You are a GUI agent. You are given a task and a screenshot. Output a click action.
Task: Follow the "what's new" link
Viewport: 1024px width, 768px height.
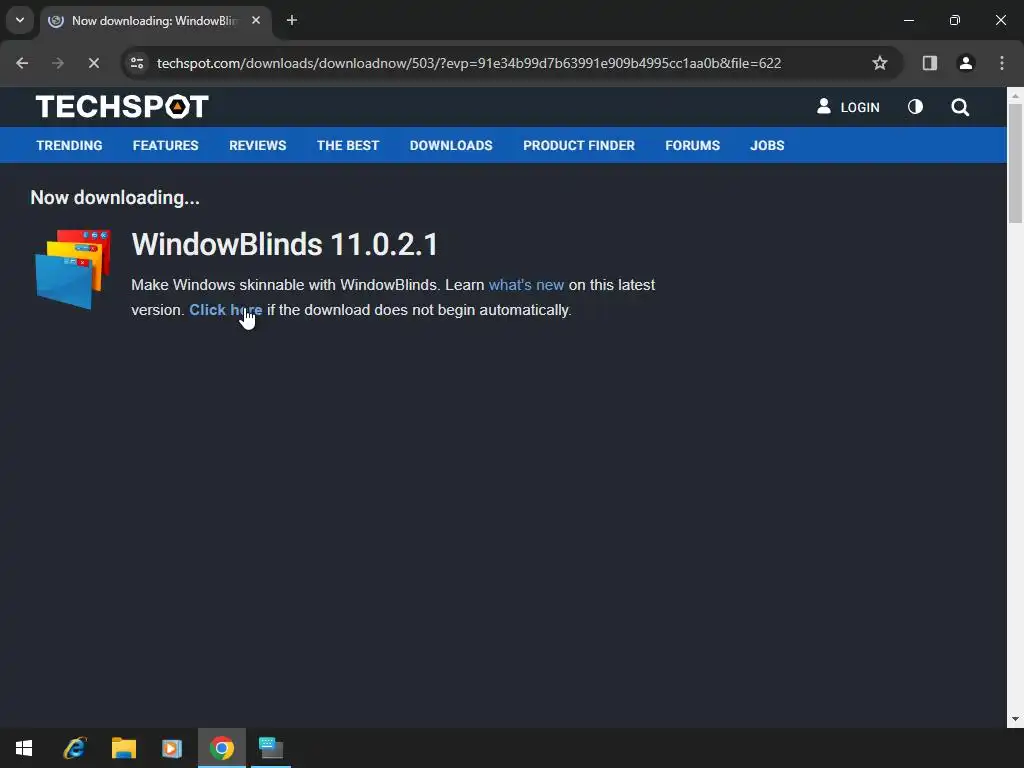(526, 285)
